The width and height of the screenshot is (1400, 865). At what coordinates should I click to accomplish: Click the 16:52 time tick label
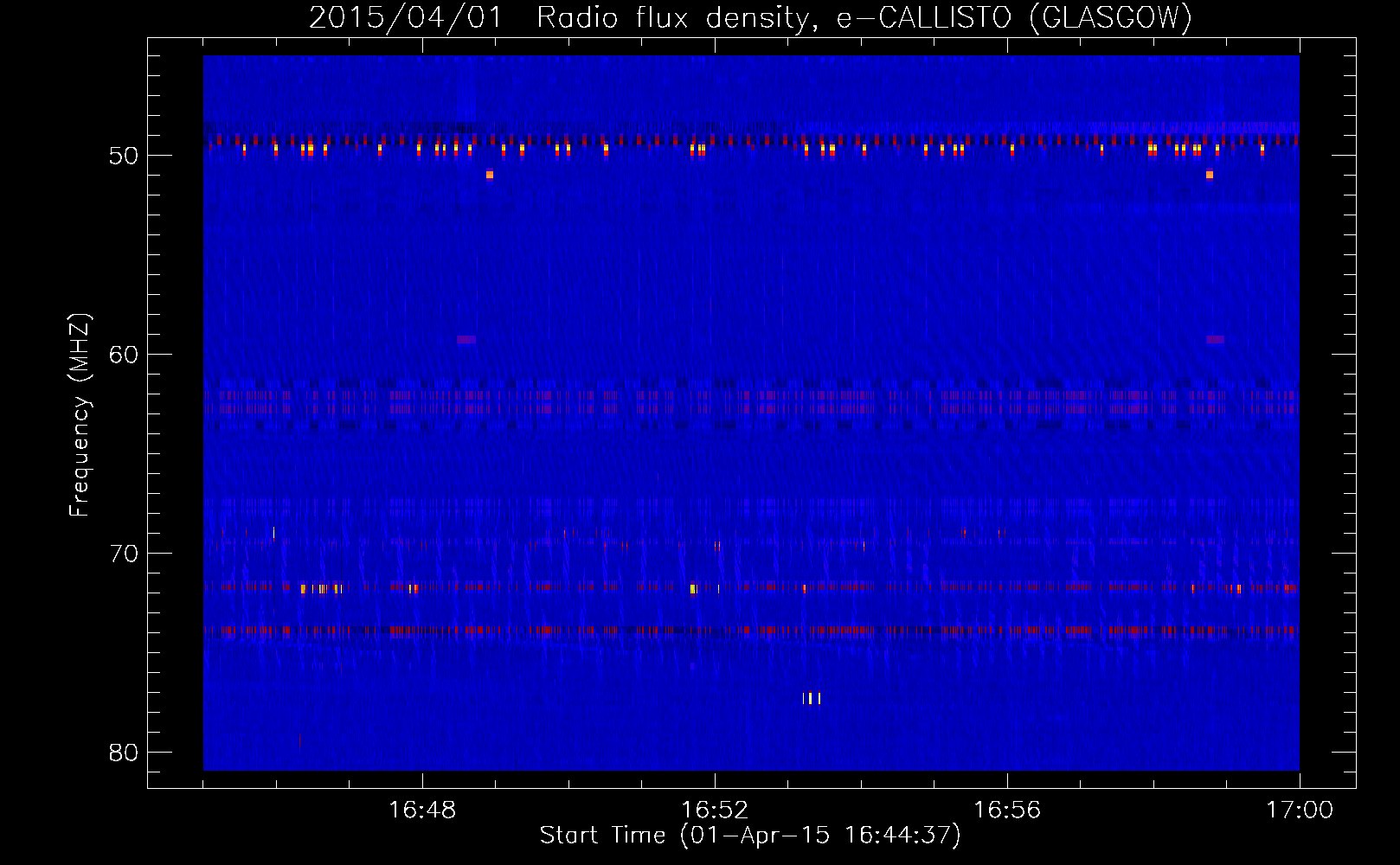click(715, 811)
